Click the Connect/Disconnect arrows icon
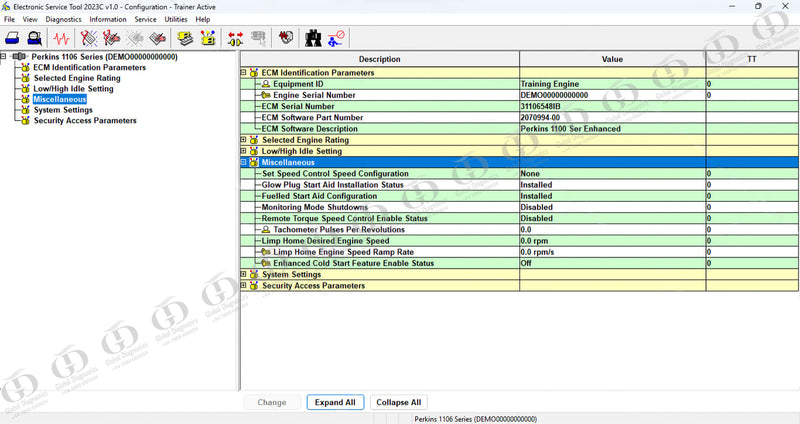The width and height of the screenshot is (800, 424). pos(235,38)
